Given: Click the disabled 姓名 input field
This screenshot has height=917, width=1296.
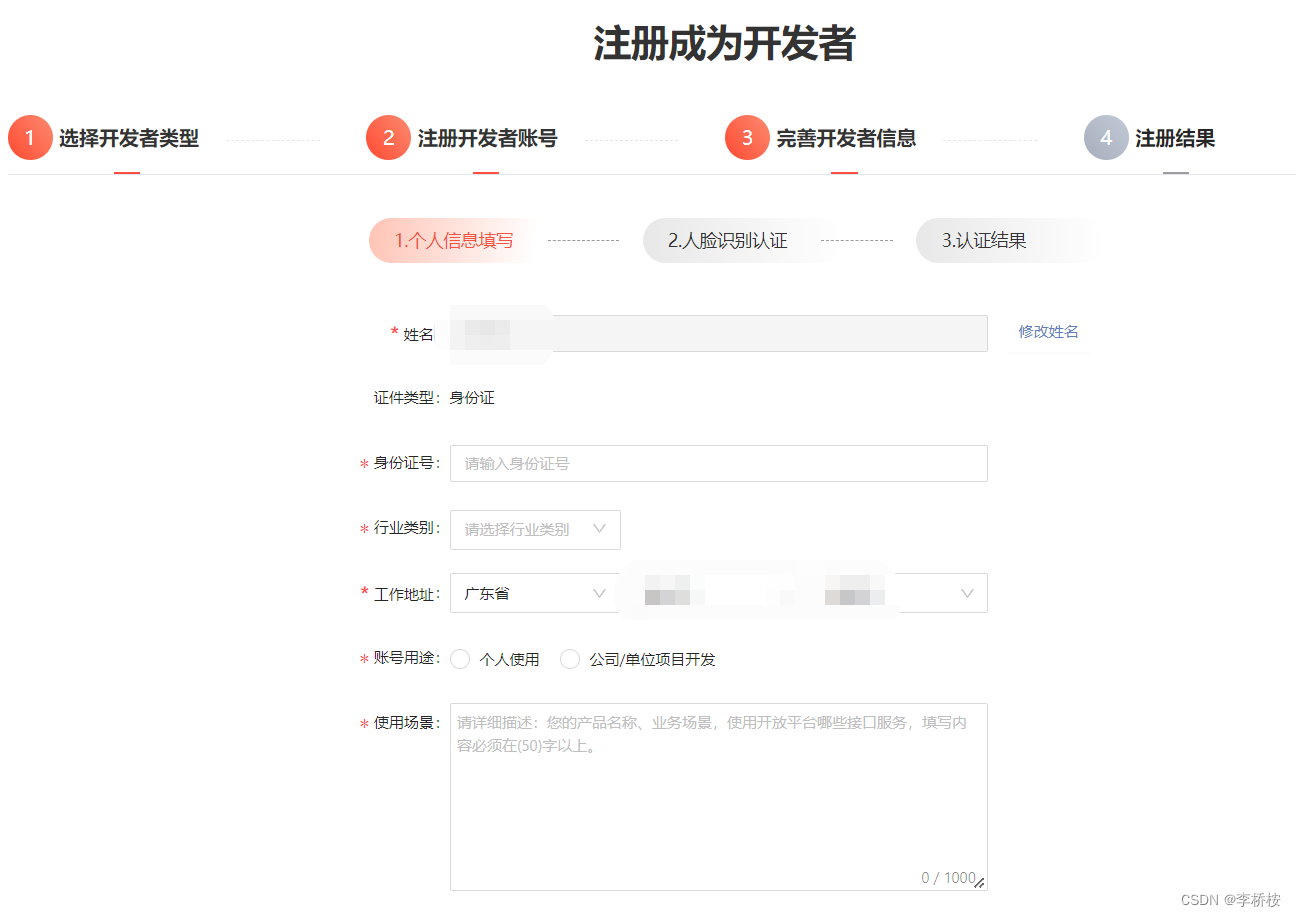Looking at the screenshot, I should click(719, 334).
